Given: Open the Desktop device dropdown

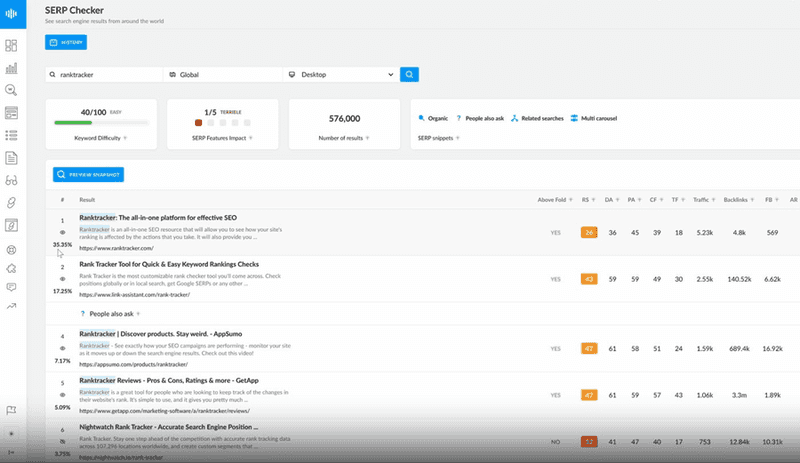Looking at the screenshot, I should pos(341,75).
